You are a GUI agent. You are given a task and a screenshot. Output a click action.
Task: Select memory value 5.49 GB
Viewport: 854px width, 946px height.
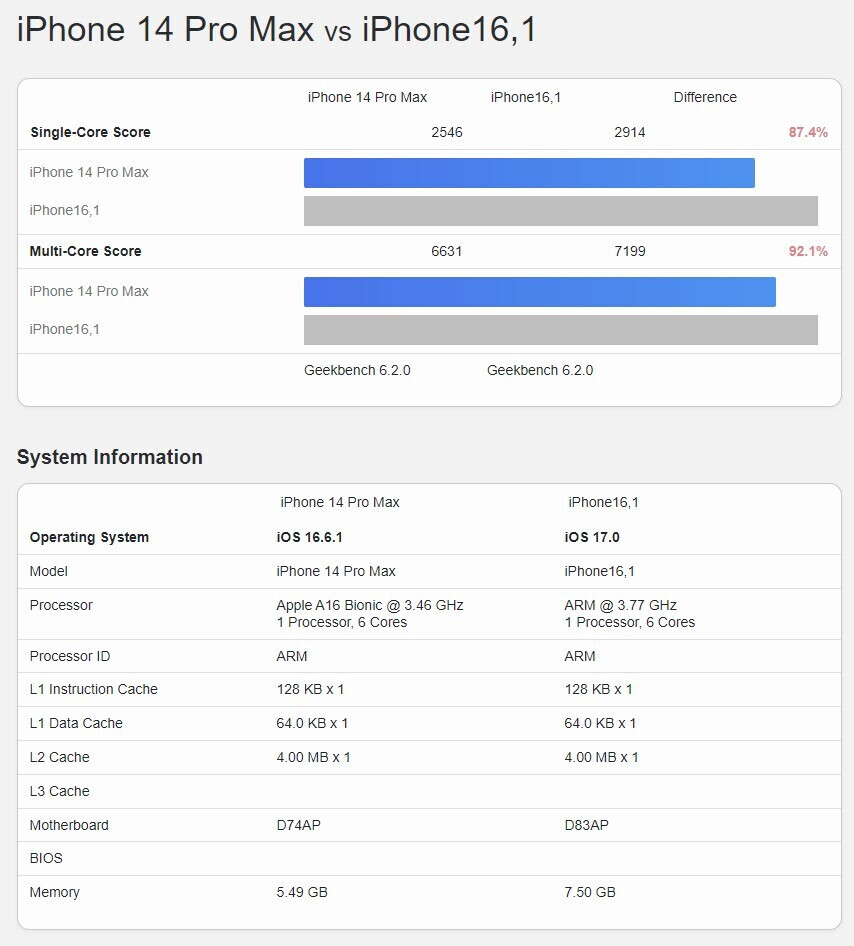(302, 892)
